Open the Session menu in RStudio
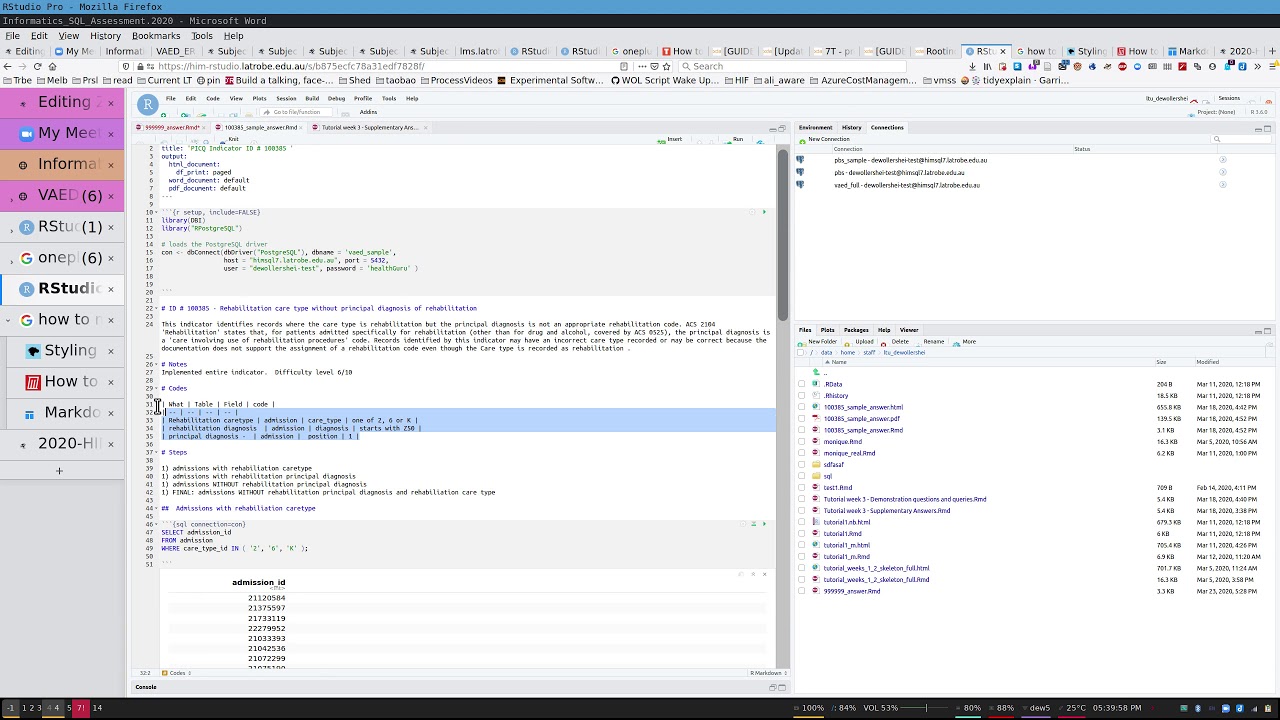Viewport: 1280px width, 720px height. coord(286,98)
